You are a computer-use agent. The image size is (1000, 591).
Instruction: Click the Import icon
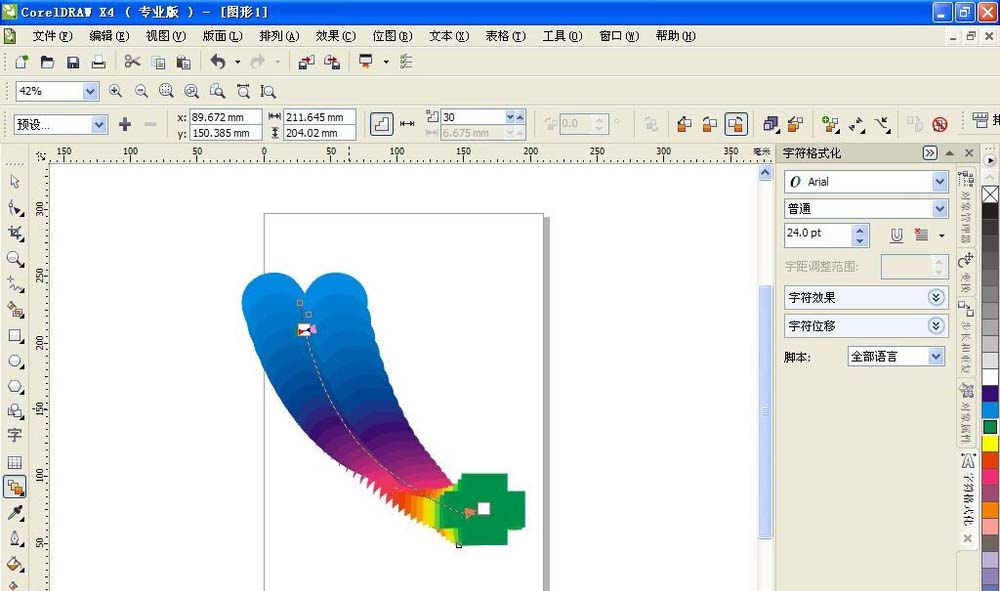(x=307, y=62)
